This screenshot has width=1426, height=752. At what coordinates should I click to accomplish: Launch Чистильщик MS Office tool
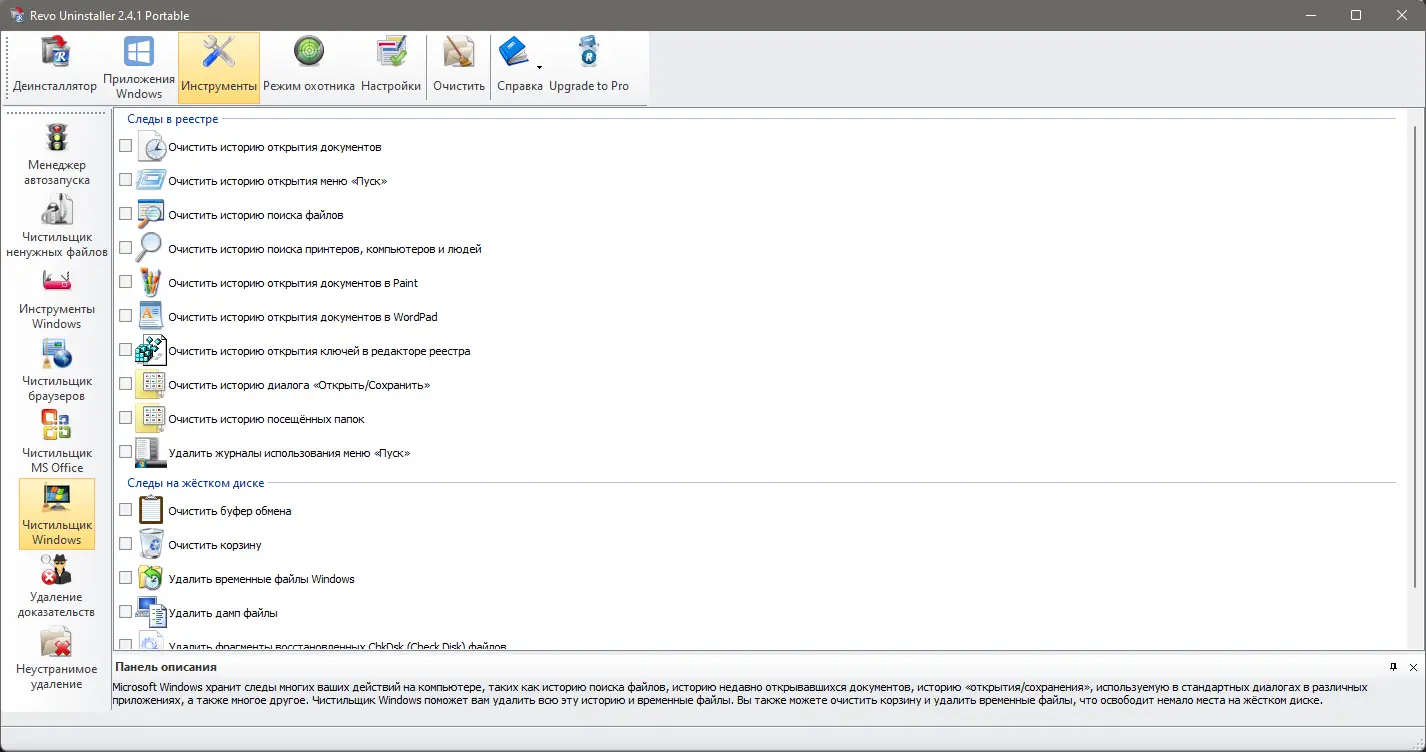pos(57,442)
